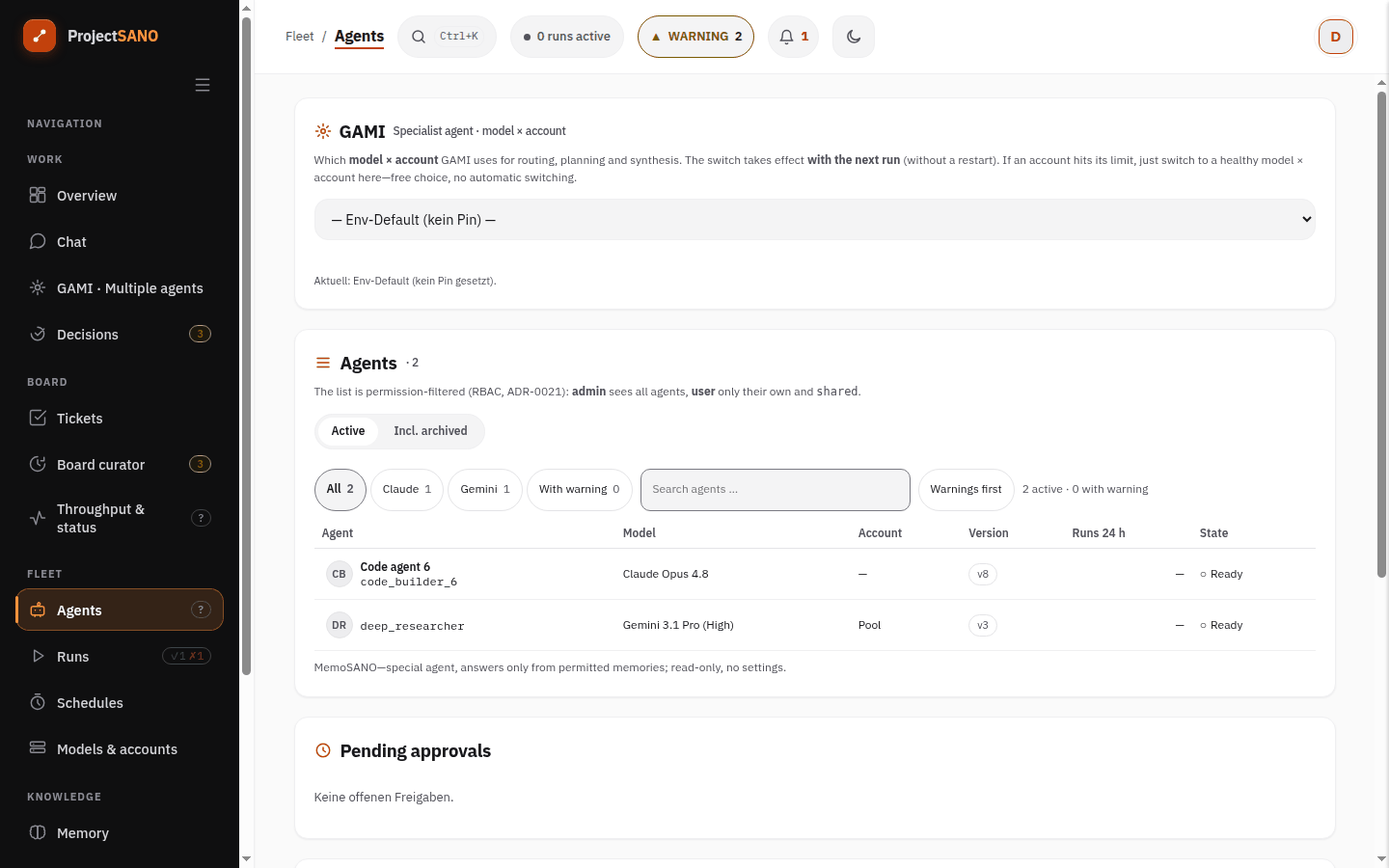Click the Throughput & status pulse icon
The width and height of the screenshot is (1389, 868).
coord(38,518)
